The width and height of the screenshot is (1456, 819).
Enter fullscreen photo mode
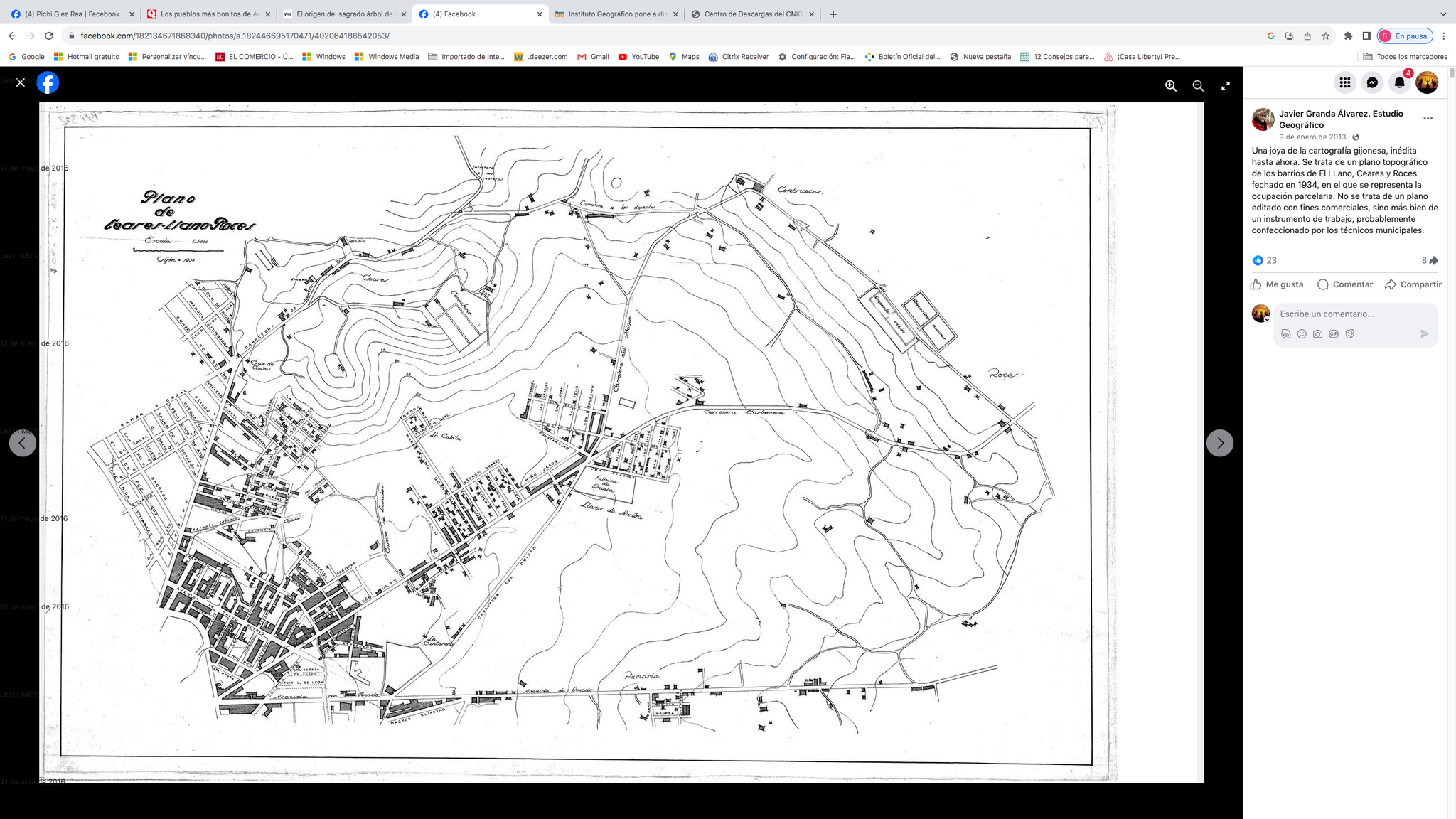[1226, 86]
